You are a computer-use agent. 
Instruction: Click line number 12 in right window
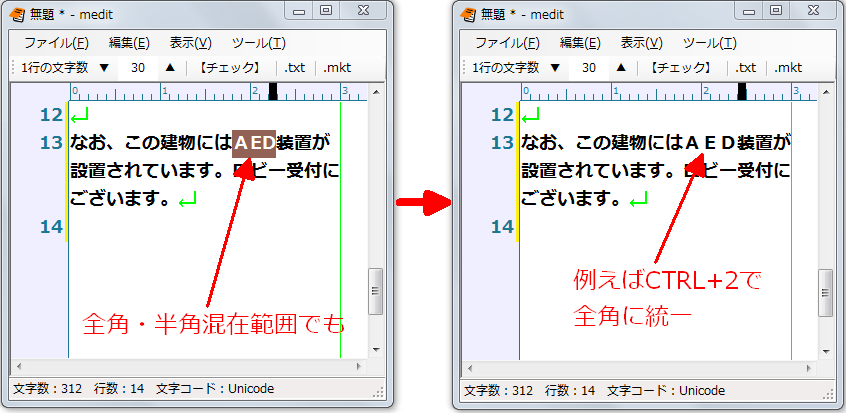pos(502,115)
